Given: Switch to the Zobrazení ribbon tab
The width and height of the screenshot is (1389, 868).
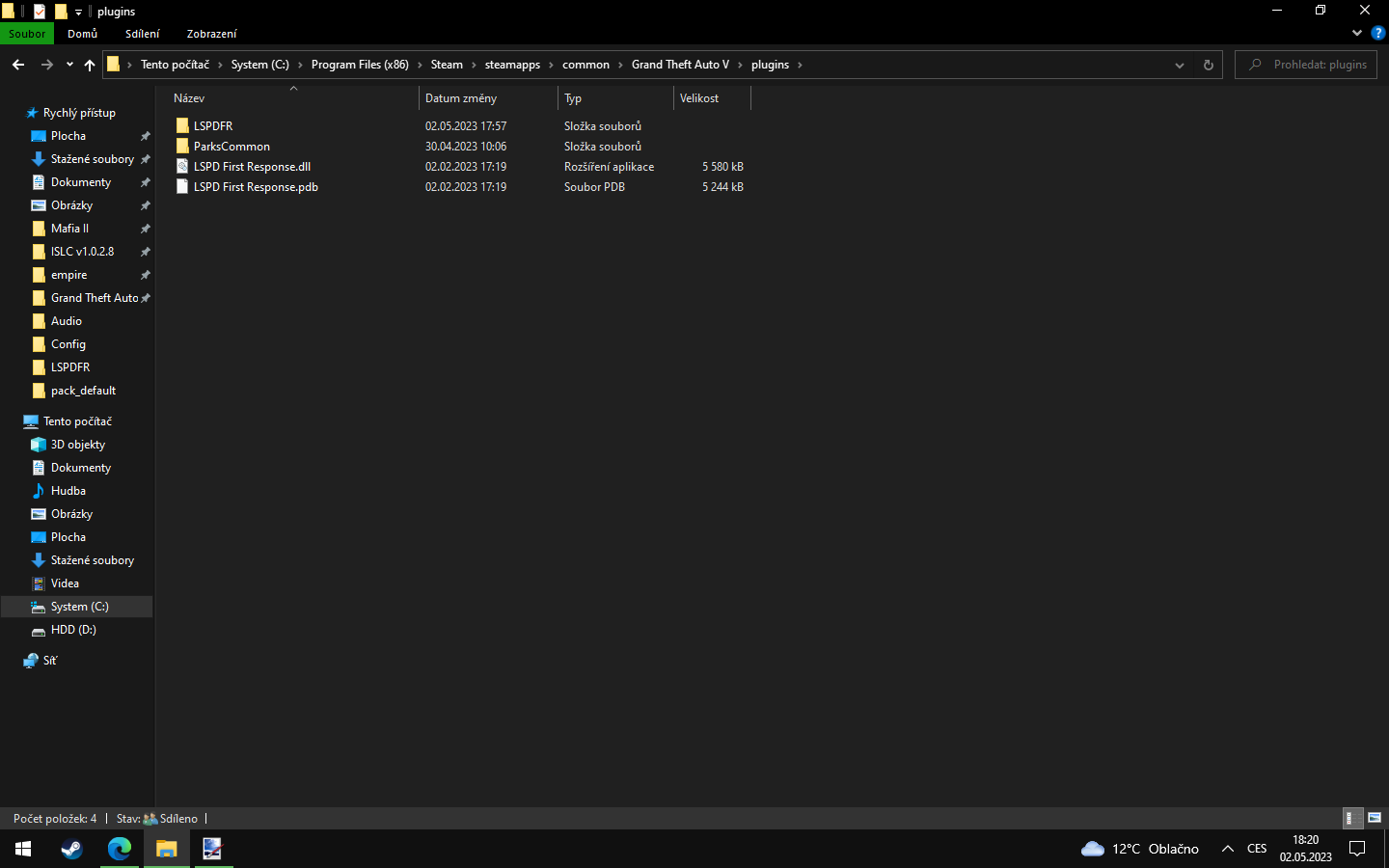Looking at the screenshot, I should (x=211, y=34).
